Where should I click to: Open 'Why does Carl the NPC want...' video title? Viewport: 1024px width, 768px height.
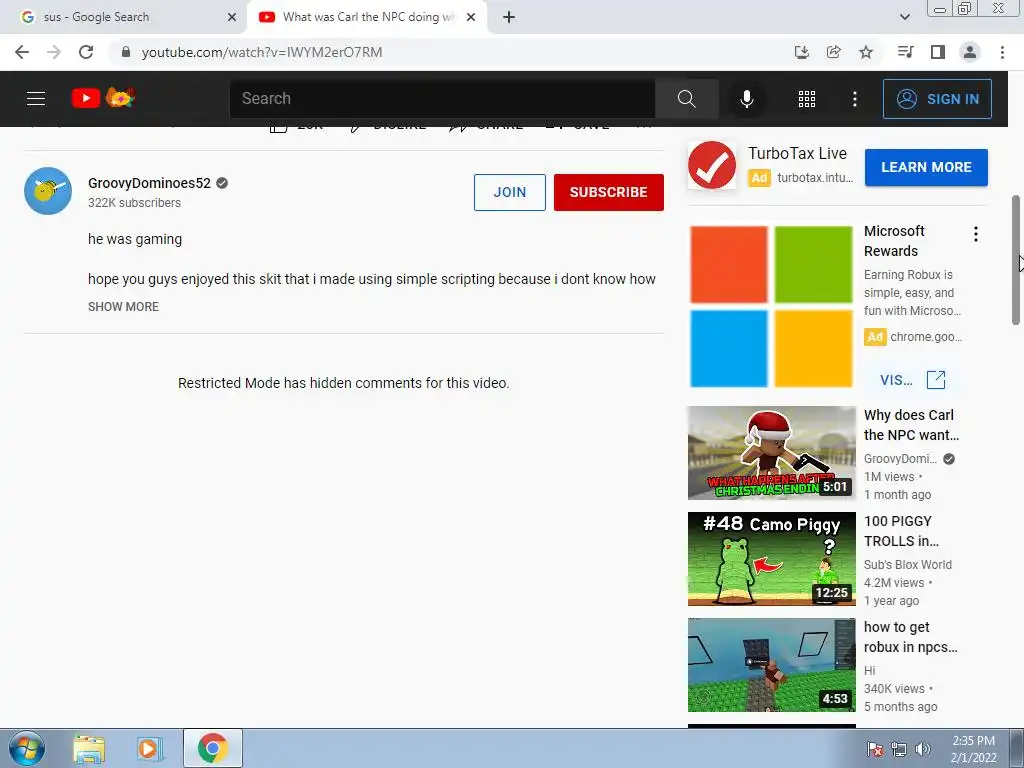pos(911,424)
